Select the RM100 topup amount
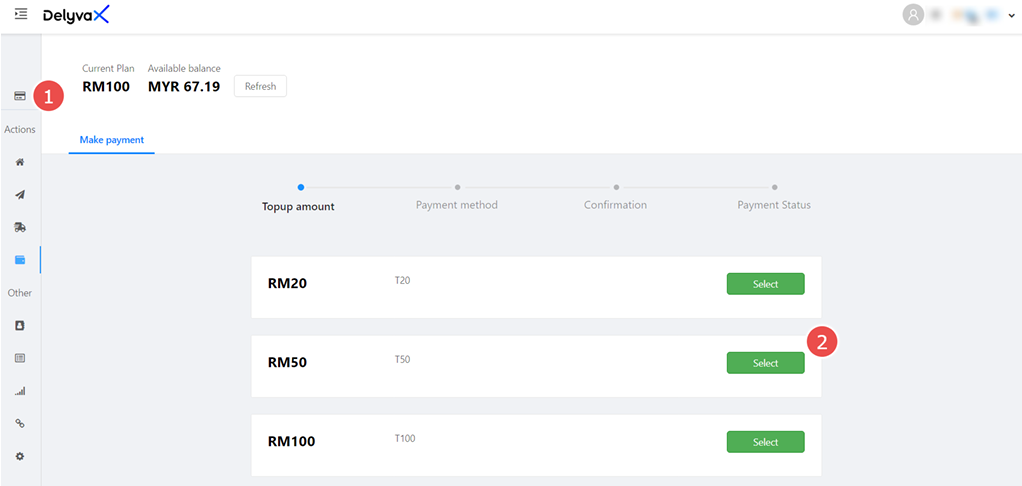The image size is (1022, 486). pos(765,442)
